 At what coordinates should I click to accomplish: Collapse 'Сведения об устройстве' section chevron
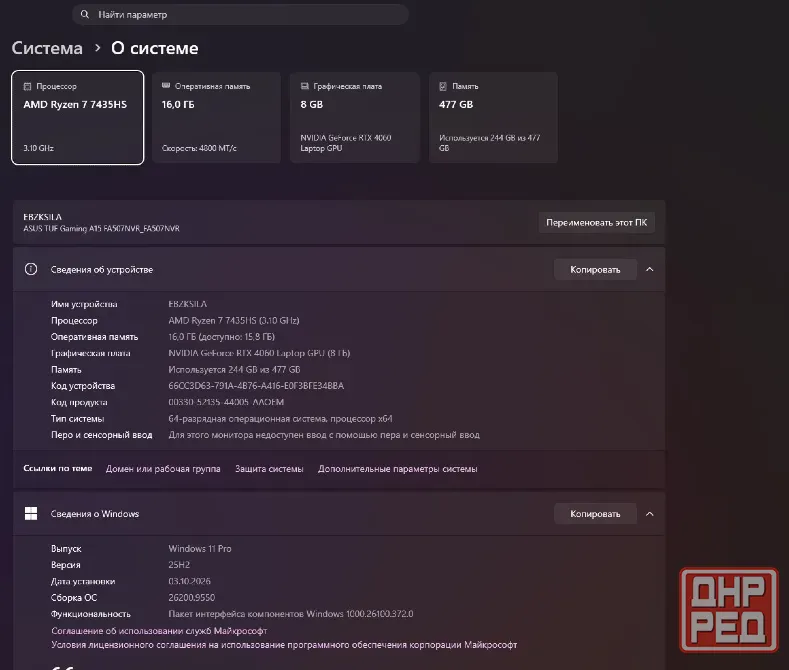[650, 270]
